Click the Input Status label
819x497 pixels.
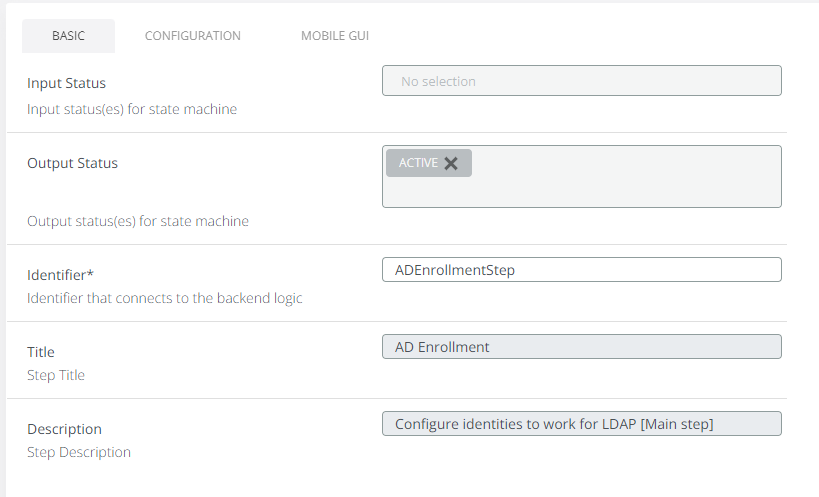[66, 83]
